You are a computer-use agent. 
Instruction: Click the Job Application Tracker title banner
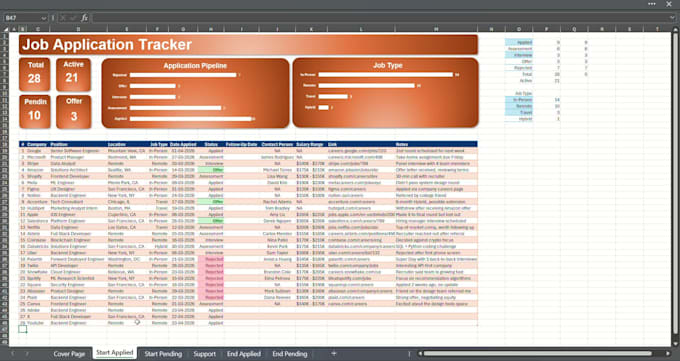tap(248, 45)
